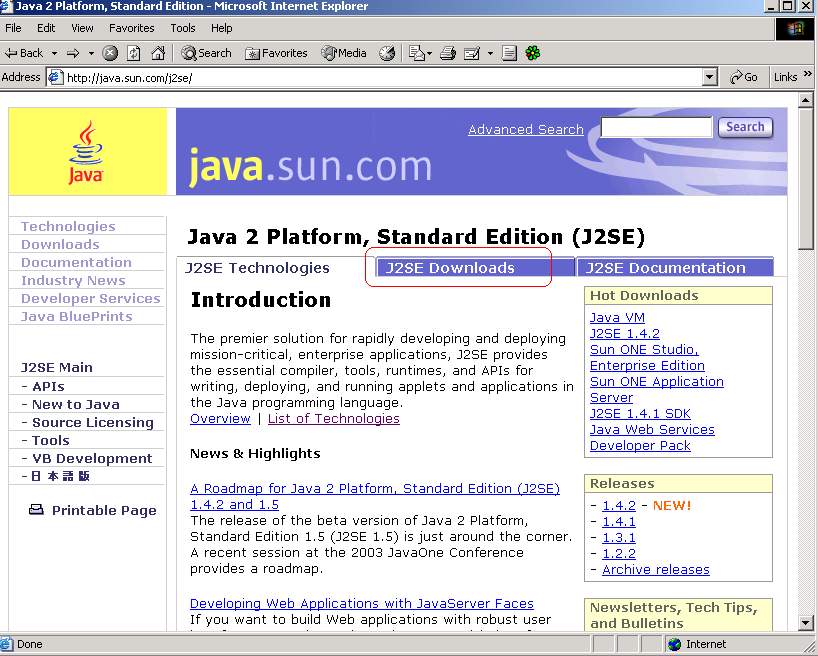
Task: Open the View menu
Action: click(x=82, y=28)
